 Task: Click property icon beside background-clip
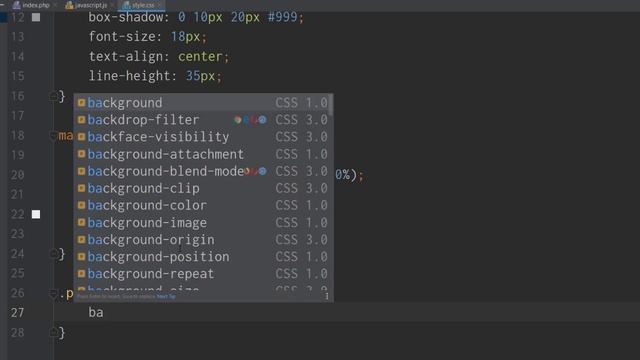tap(81, 188)
